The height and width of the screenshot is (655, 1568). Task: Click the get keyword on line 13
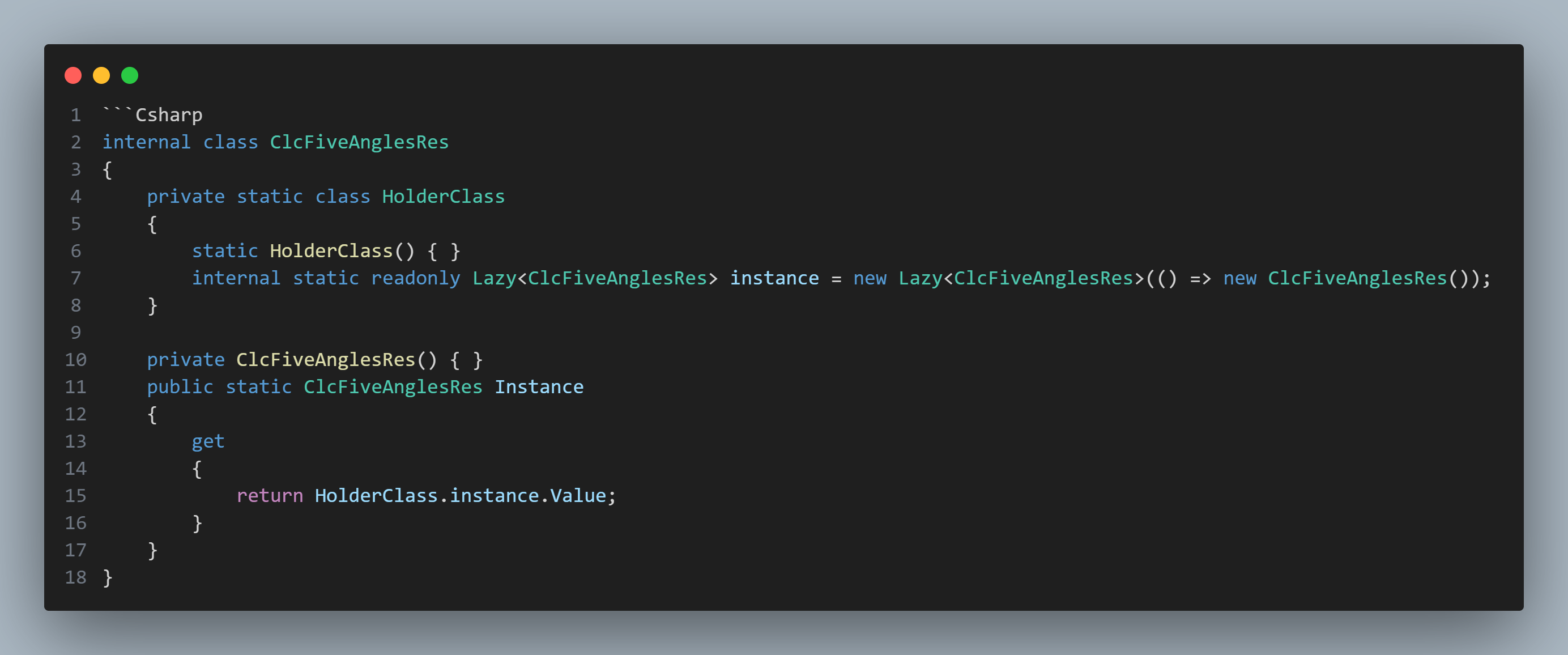[208, 441]
